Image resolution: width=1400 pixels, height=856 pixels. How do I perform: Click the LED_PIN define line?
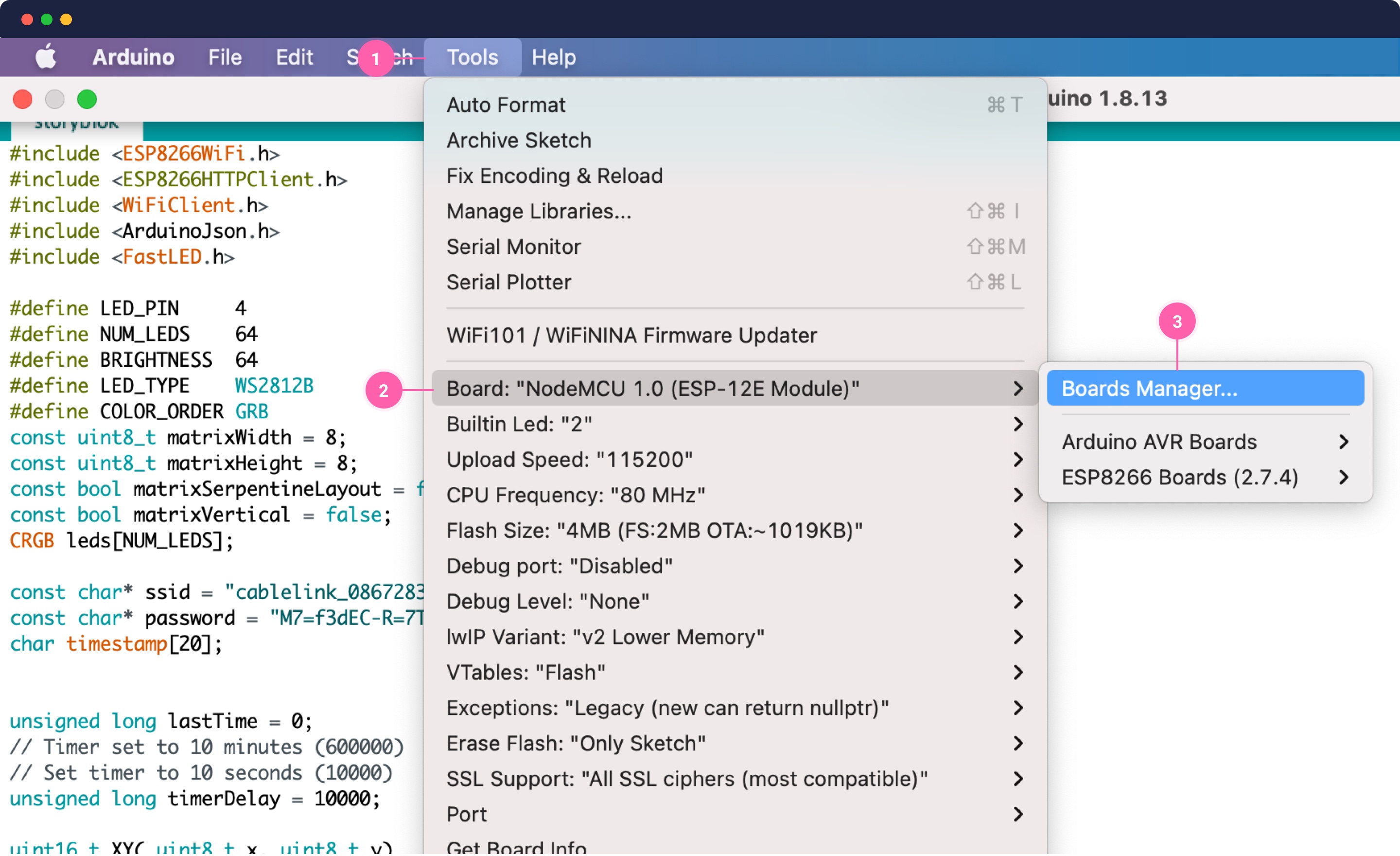(128, 309)
